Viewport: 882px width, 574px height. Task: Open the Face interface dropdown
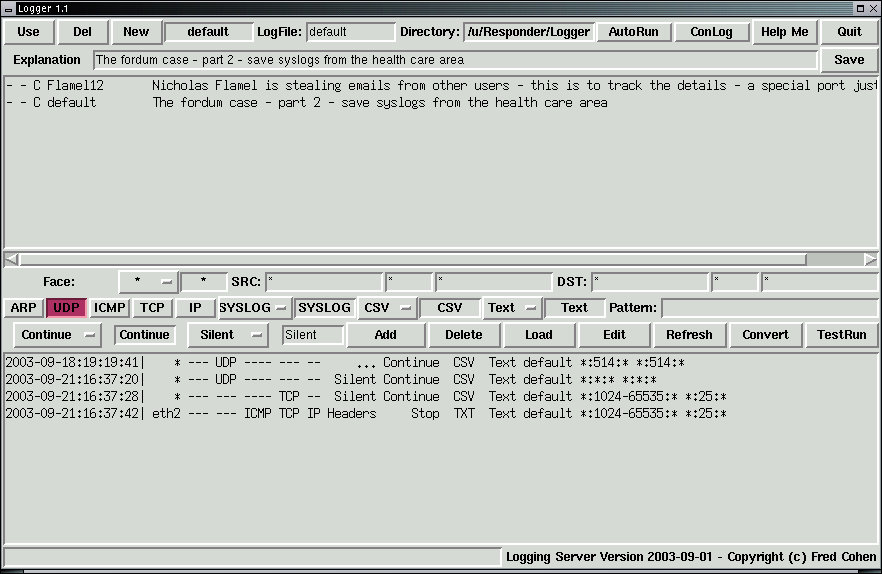148,282
